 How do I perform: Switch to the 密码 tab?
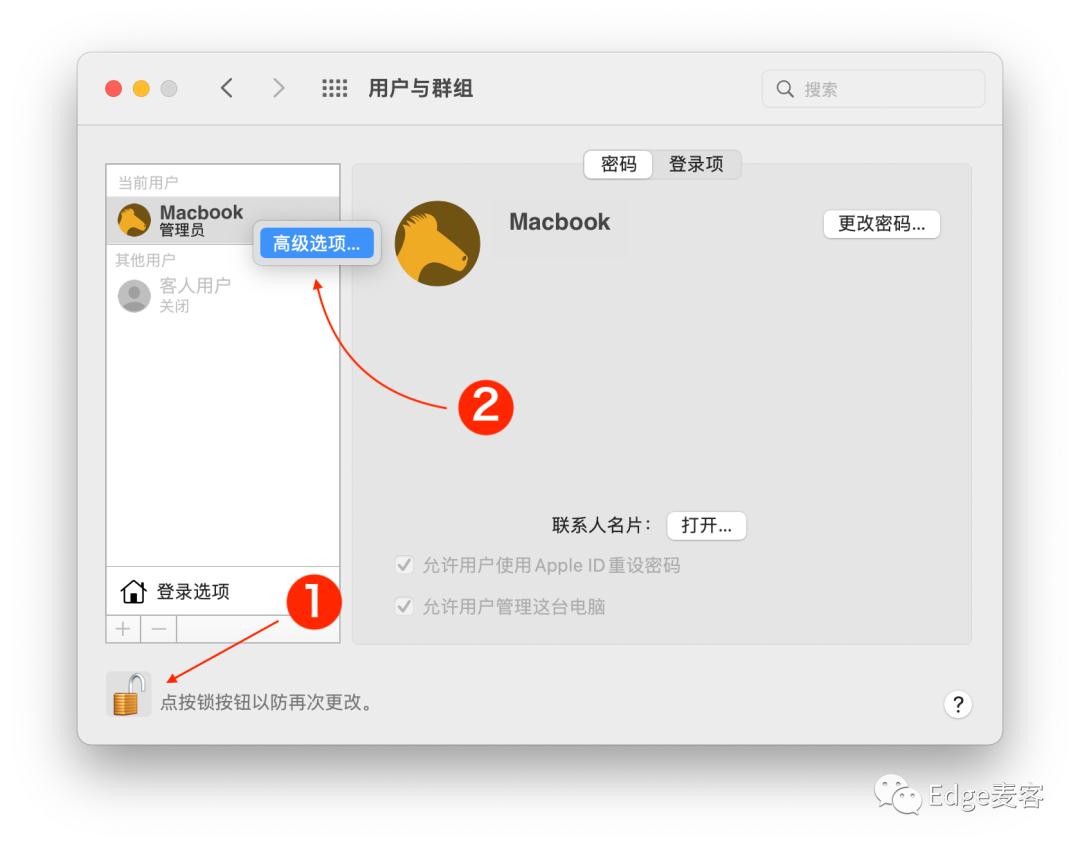(x=618, y=165)
